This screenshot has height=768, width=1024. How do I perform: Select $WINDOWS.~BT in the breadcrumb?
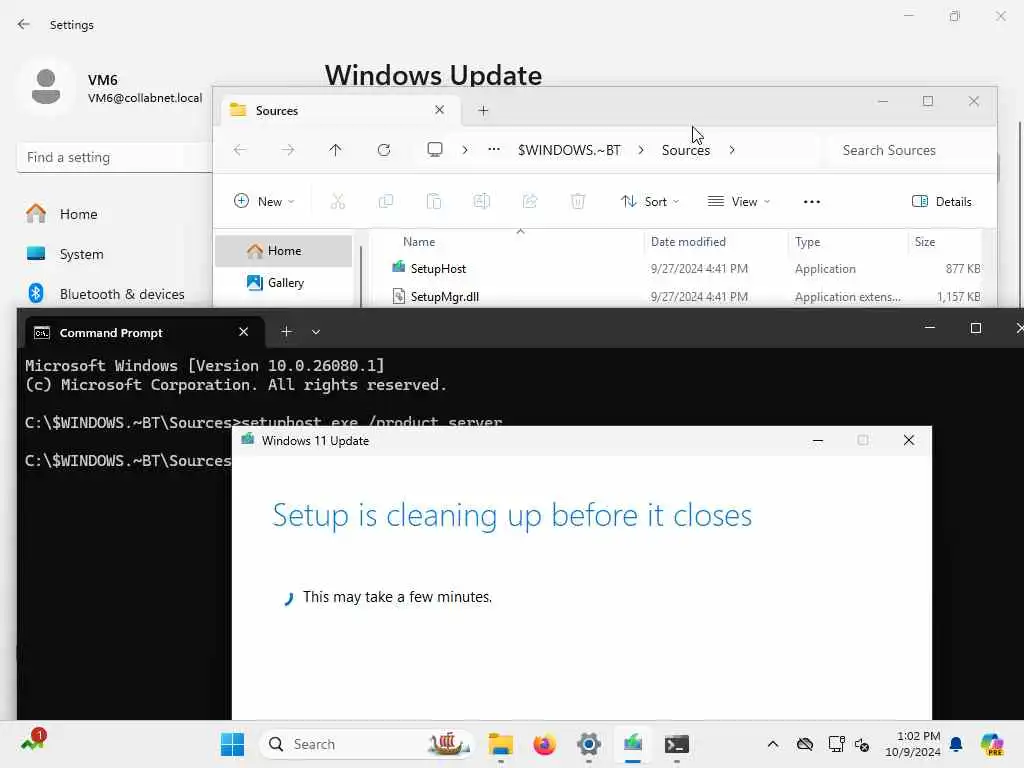[x=569, y=150]
